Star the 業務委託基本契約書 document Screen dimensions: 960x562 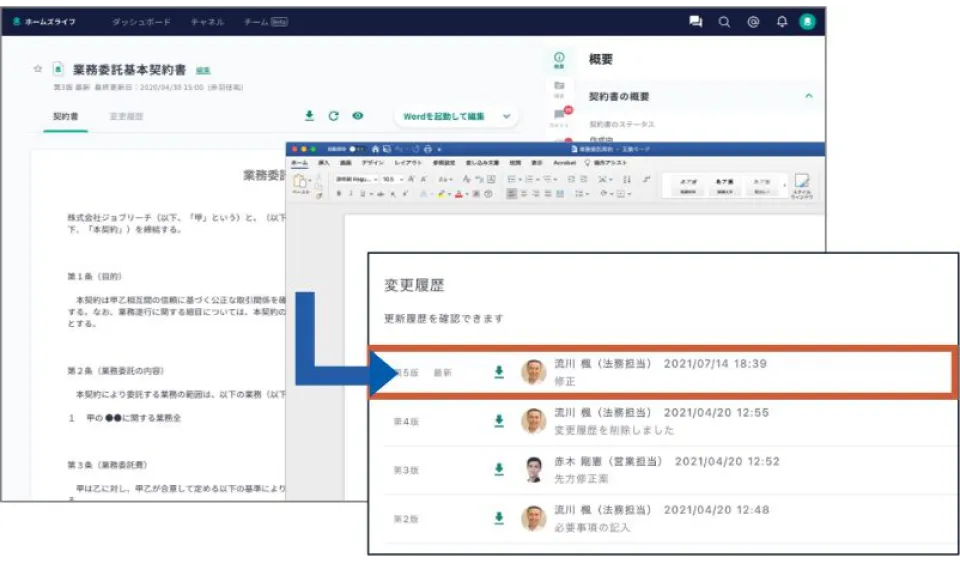coord(38,69)
